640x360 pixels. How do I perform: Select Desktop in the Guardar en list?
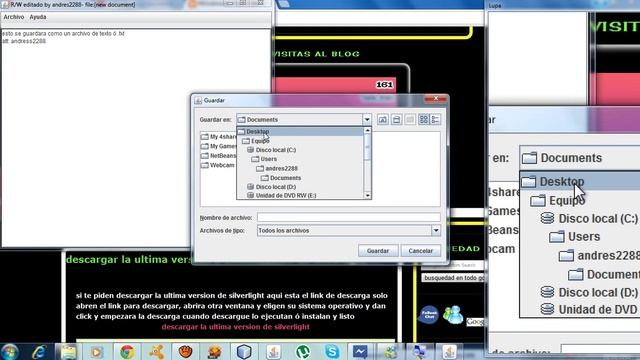point(300,131)
